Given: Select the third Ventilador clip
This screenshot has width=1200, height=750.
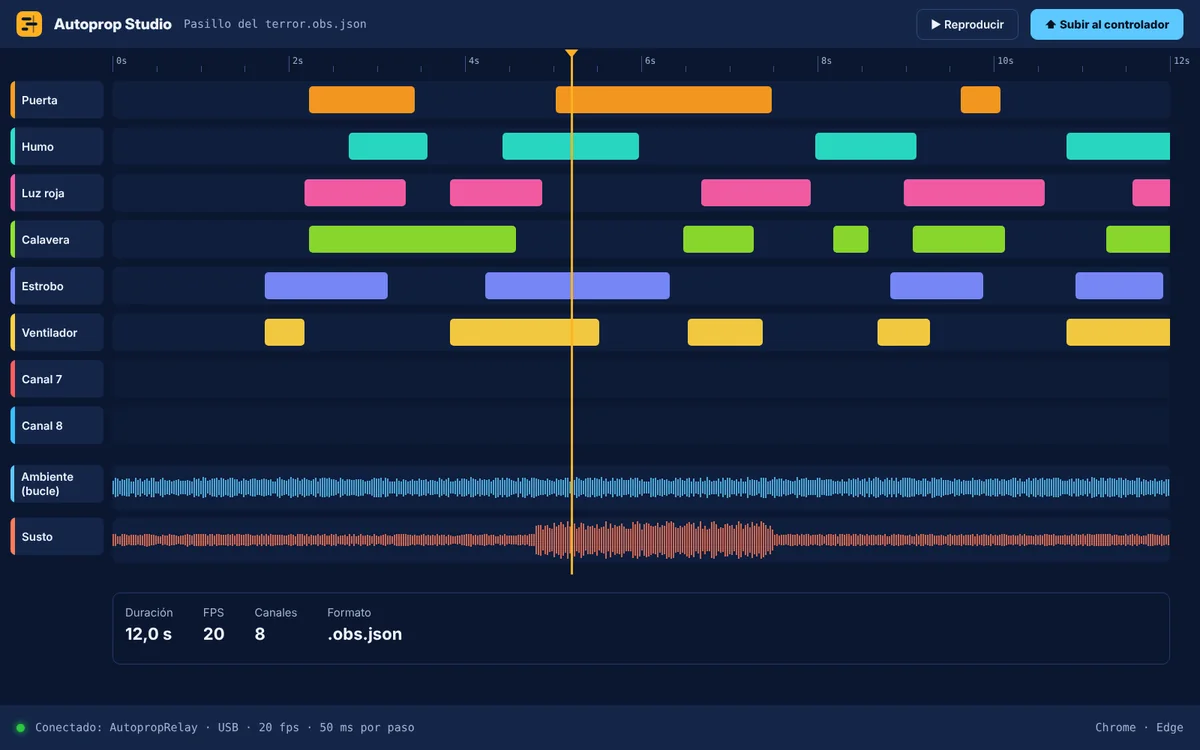Looking at the screenshot, I should pyautogui.click(x=725, y=332).
